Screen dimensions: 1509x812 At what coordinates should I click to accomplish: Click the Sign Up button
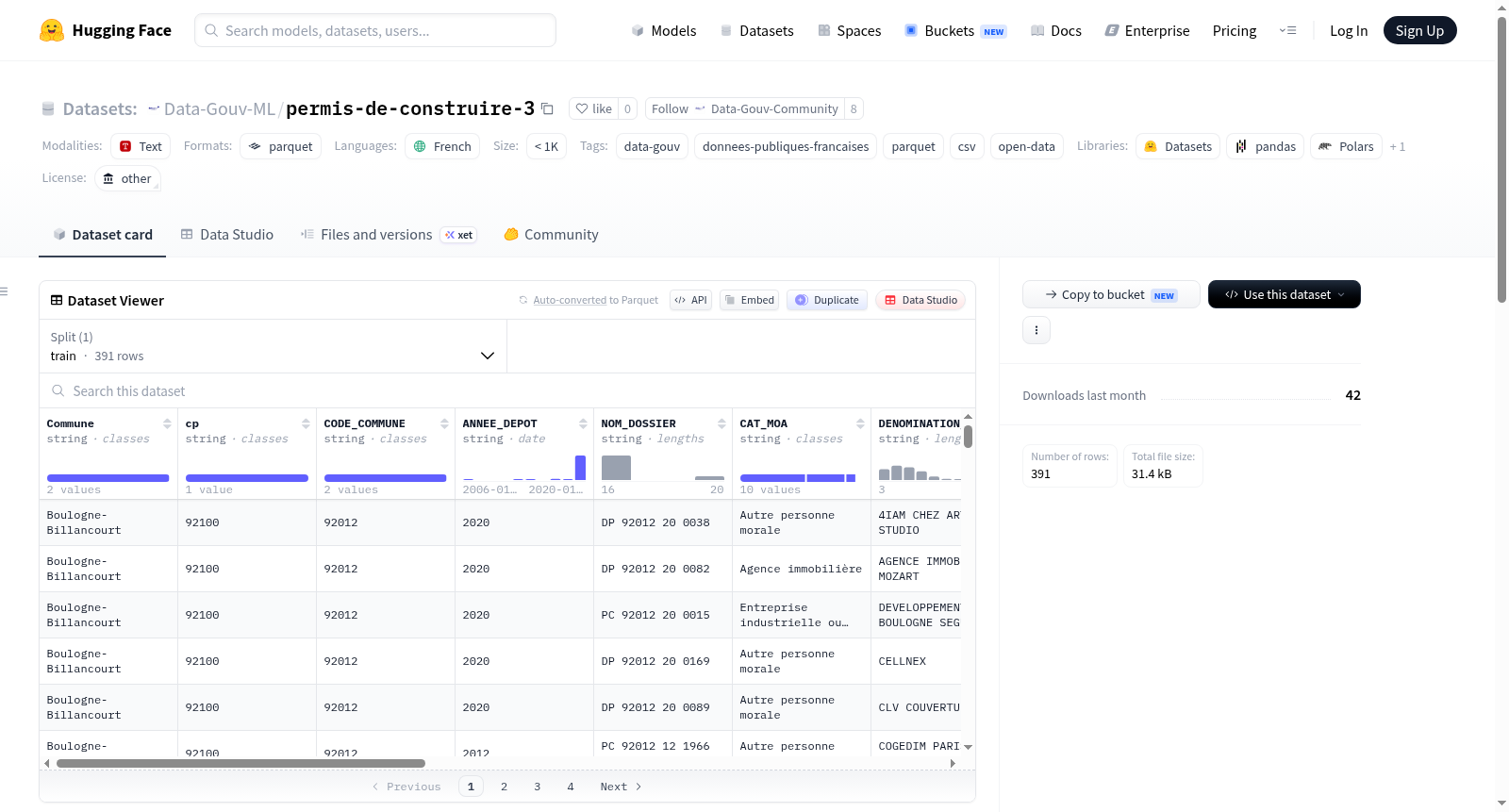(x=1419, y=30)
